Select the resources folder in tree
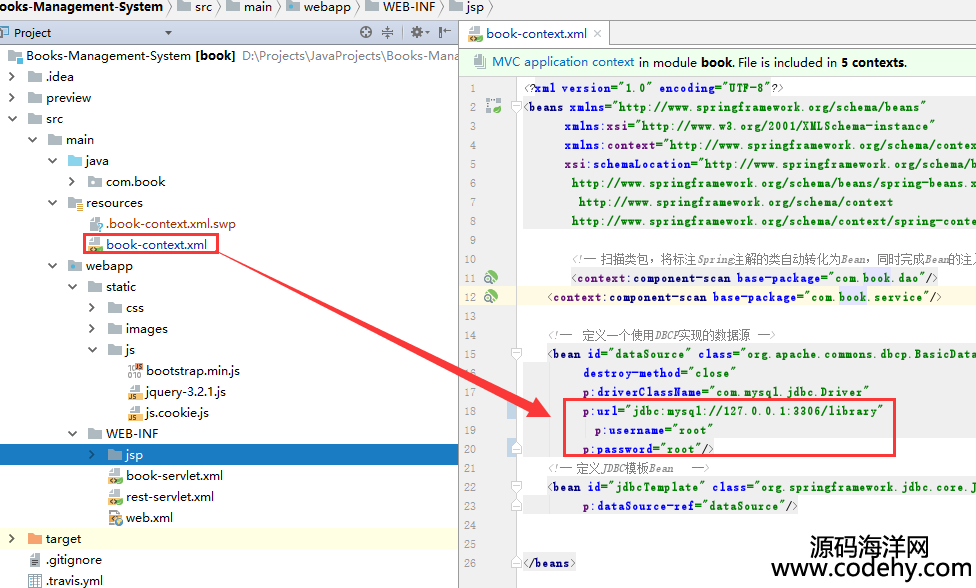The image size is (976, 588). click(x=105, y=203)
